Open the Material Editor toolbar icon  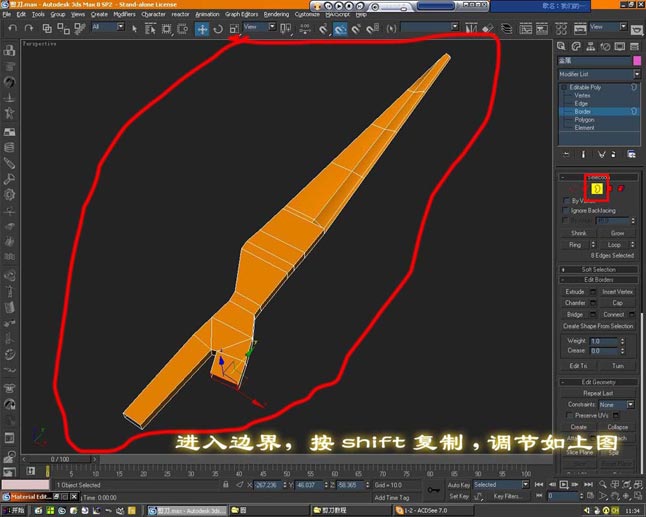coord(561,28)
